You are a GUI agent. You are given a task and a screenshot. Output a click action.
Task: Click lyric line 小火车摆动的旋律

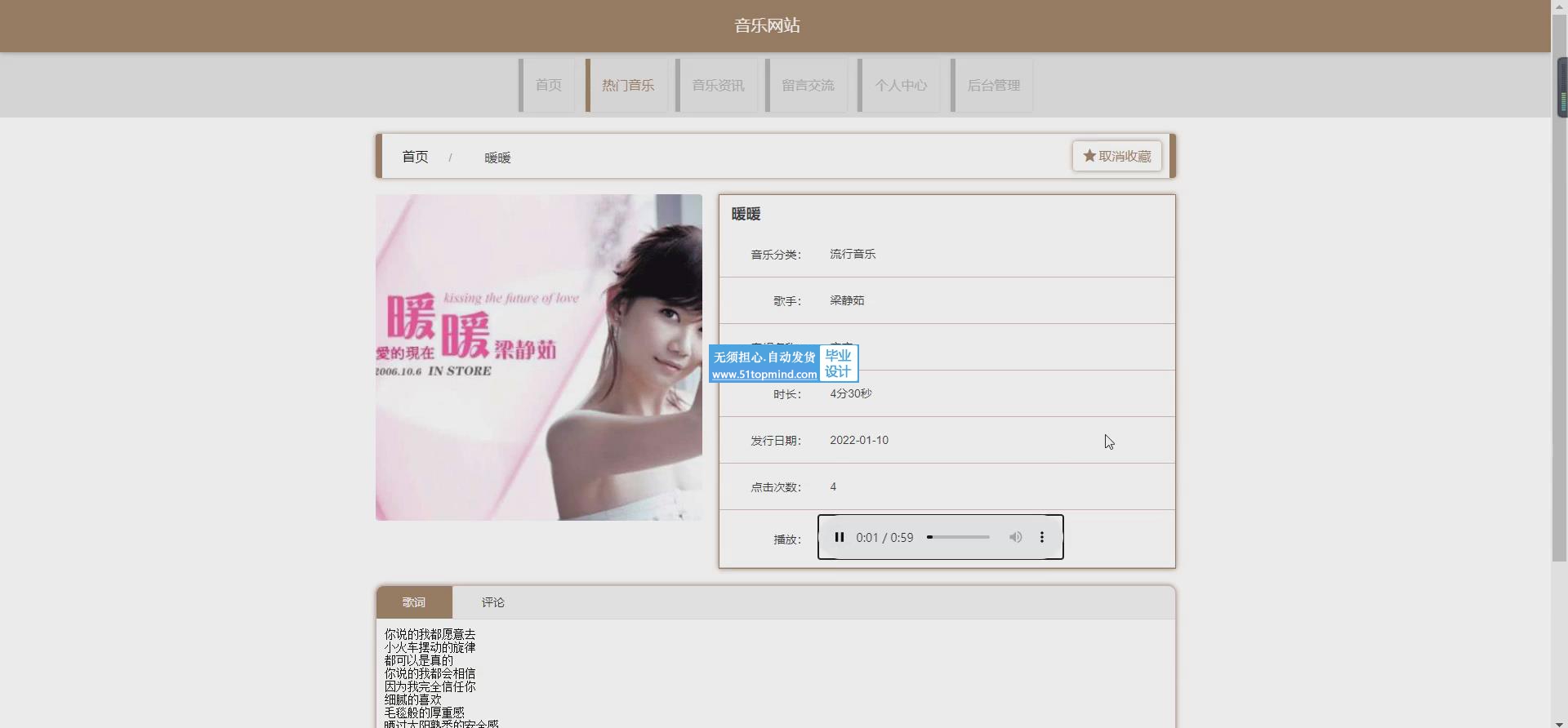430,647
